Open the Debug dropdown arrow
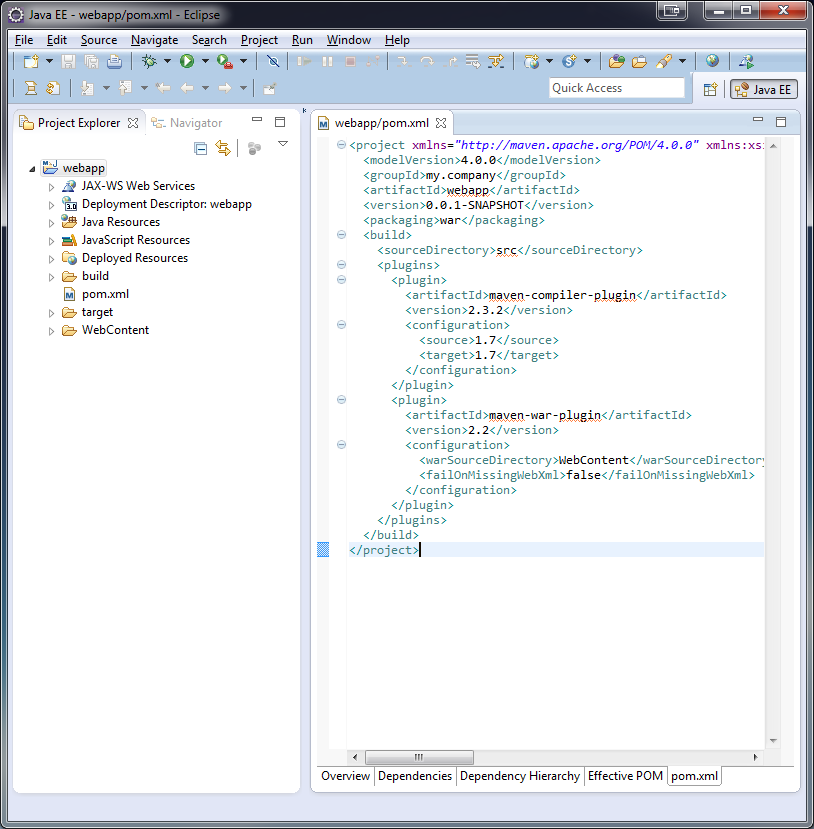Screen dimensions: 814x829 [167, 61]
